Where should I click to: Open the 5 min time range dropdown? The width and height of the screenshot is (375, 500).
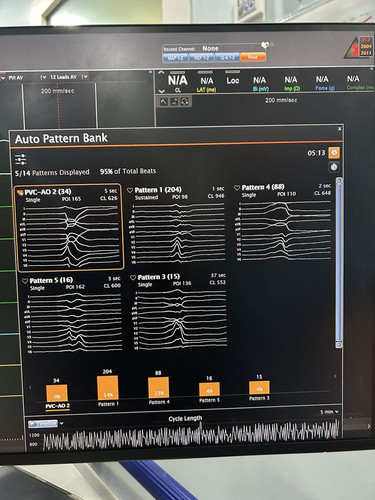tap(329, 412)
